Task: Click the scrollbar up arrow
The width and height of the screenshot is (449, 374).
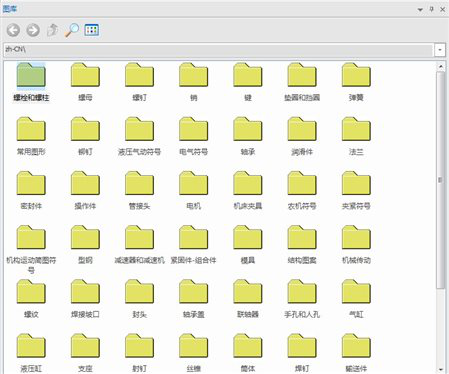Action: (441, 66)
